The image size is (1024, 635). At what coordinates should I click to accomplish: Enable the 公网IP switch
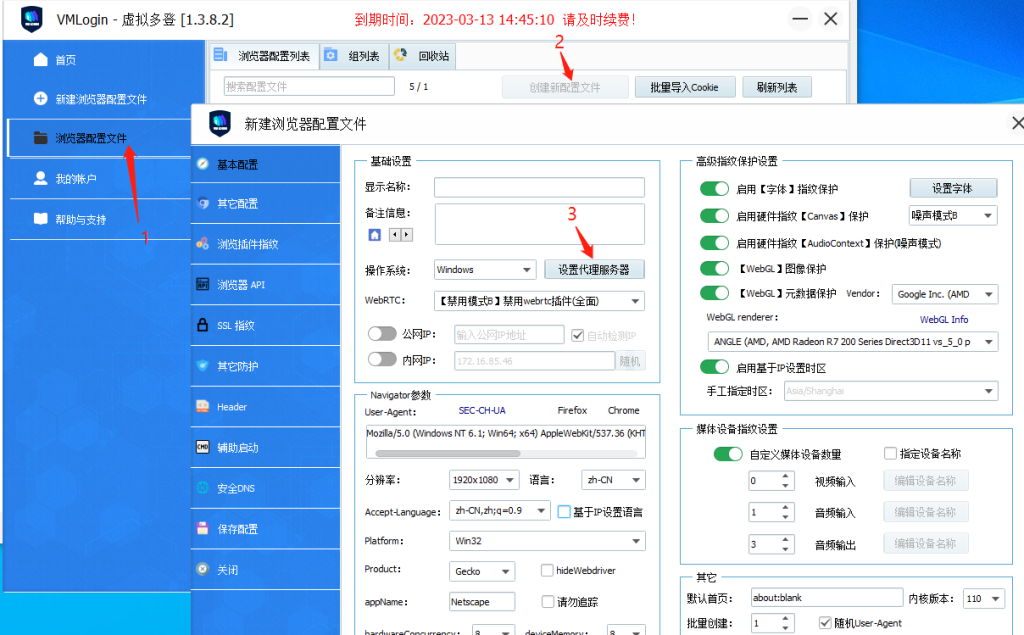point(382,333)
